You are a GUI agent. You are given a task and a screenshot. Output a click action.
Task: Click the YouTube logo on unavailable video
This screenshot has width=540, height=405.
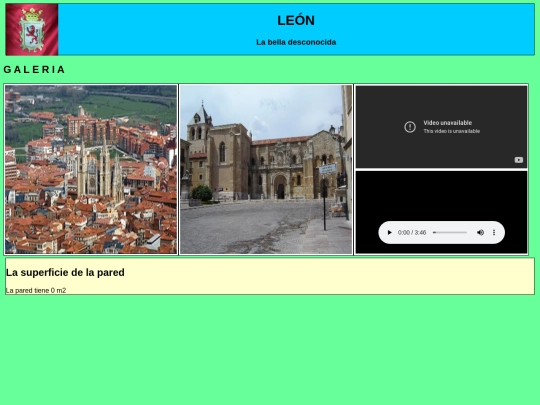tap(519, 160)
